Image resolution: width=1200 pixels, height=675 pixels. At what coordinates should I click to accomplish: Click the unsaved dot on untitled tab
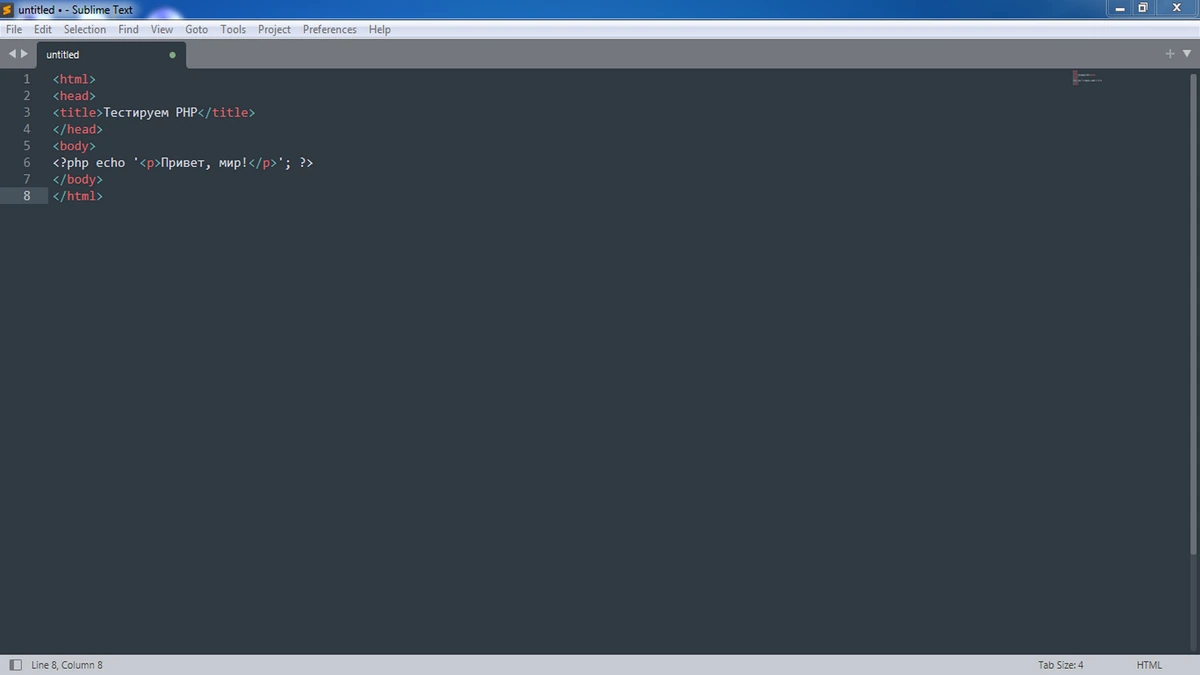pyautogui.click(x=172, y=55)
